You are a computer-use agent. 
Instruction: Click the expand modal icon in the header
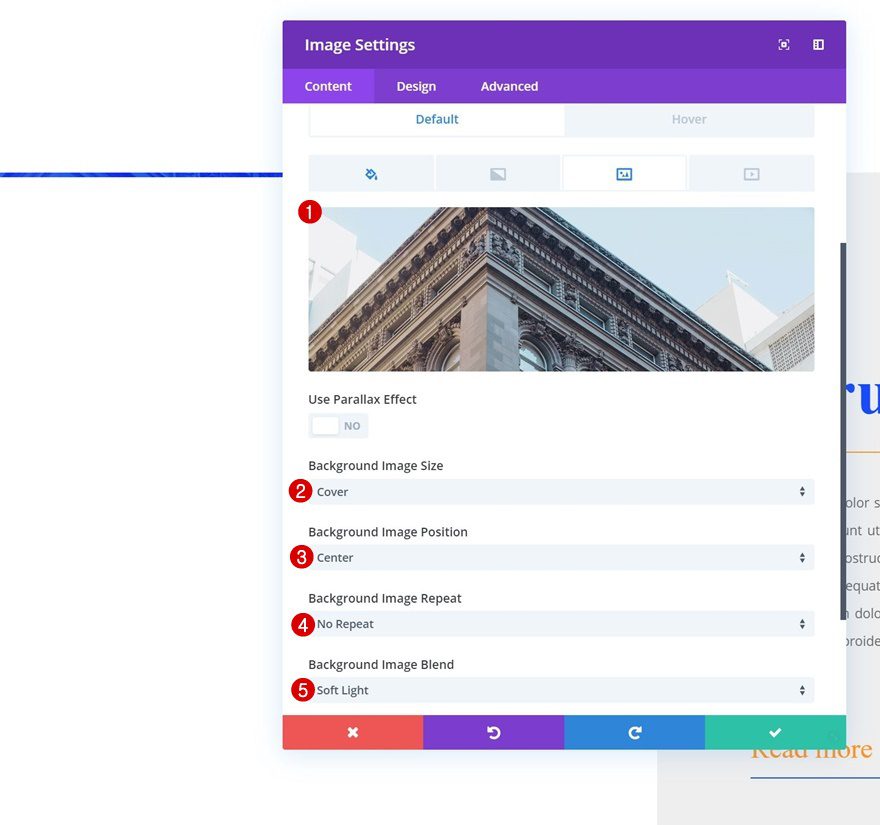(x=783, y=44)
